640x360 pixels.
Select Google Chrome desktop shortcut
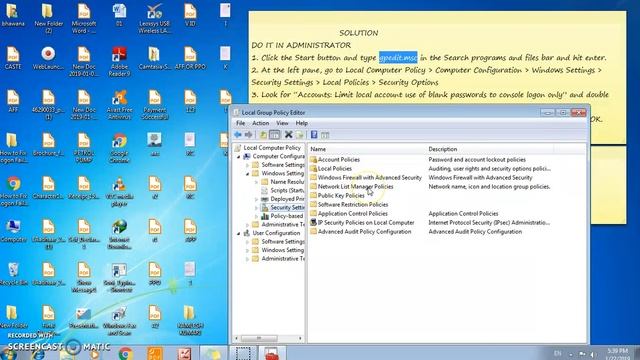(119, 148)
